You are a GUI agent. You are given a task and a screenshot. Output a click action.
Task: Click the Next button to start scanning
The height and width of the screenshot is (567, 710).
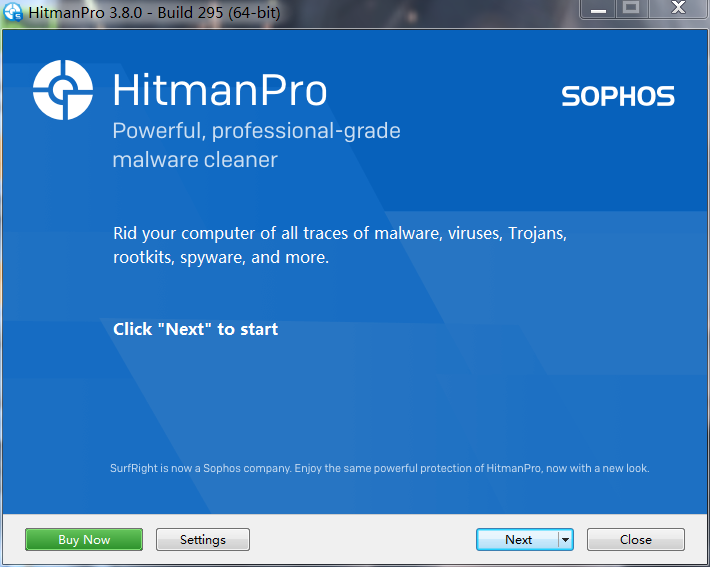(x=518, y=539)
